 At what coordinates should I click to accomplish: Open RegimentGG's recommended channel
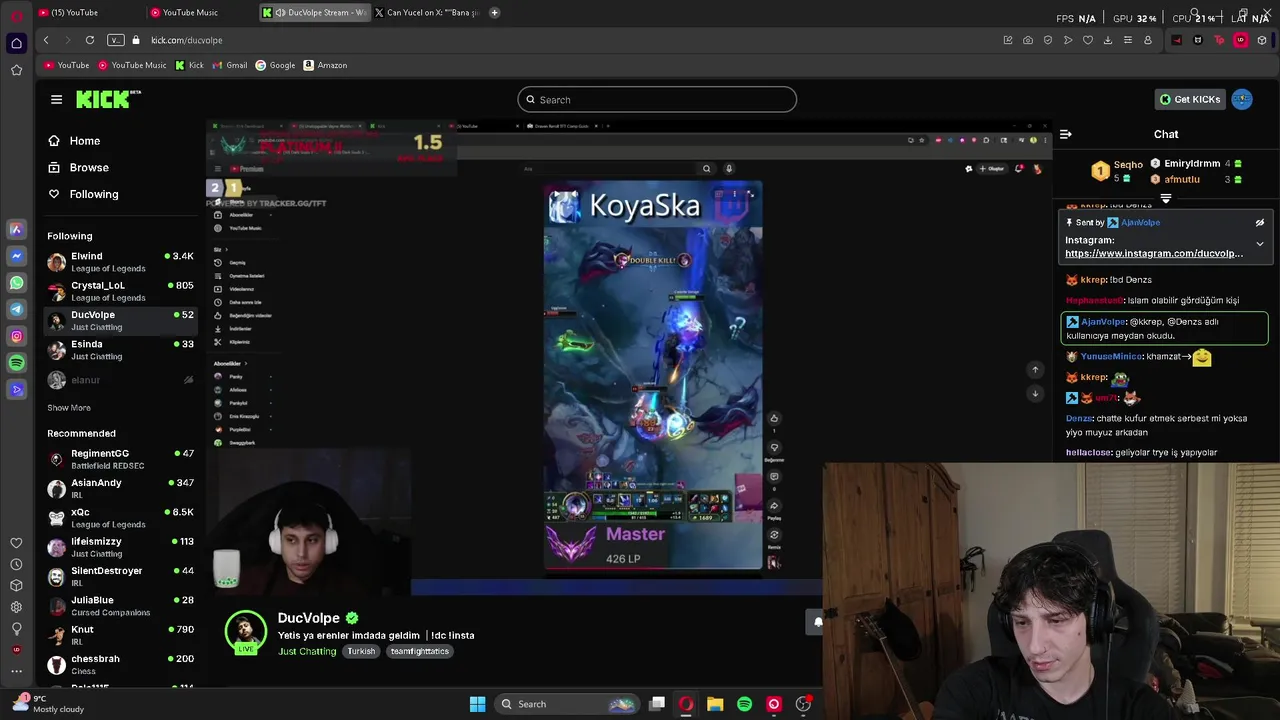tap(120, 459)
